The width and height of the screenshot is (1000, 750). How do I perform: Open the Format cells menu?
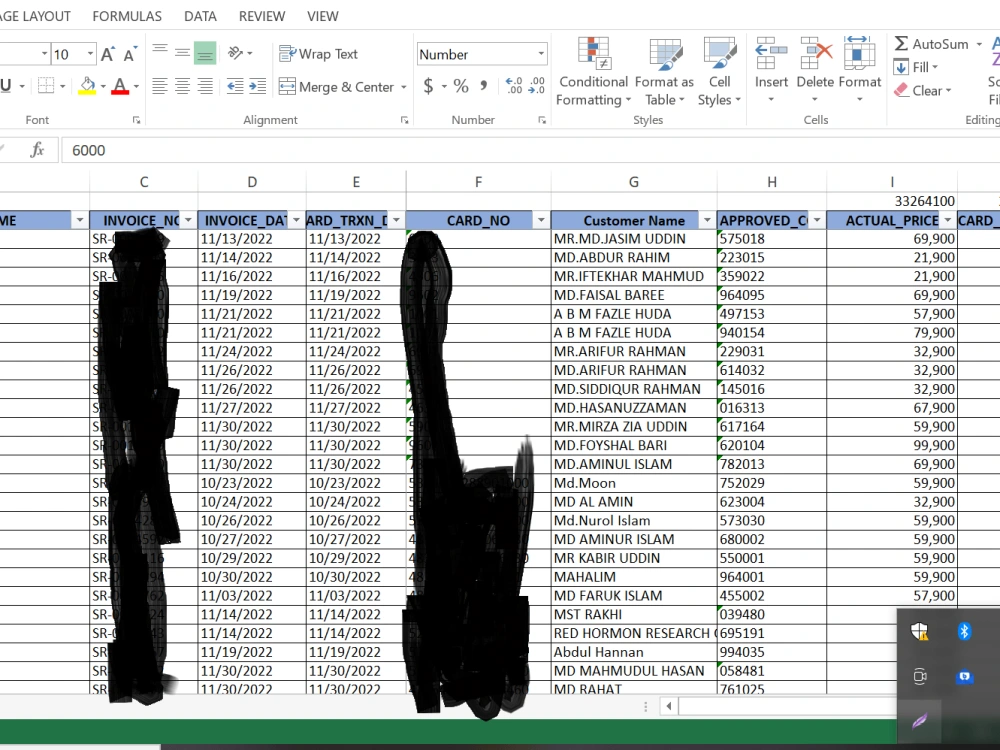pyautogui.click(x=860, y=71)
